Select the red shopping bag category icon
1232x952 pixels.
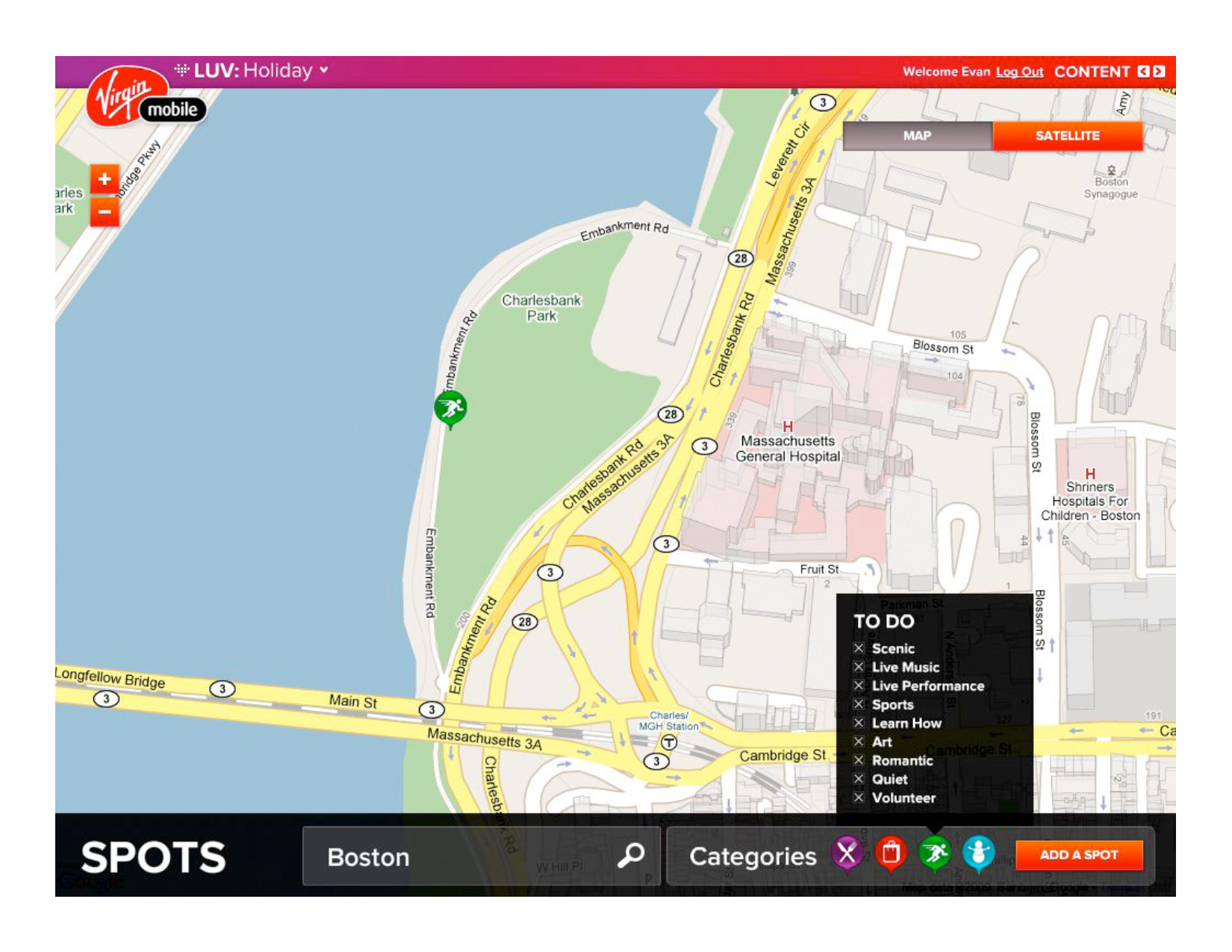pyautogui.click(x=890, y=853)
